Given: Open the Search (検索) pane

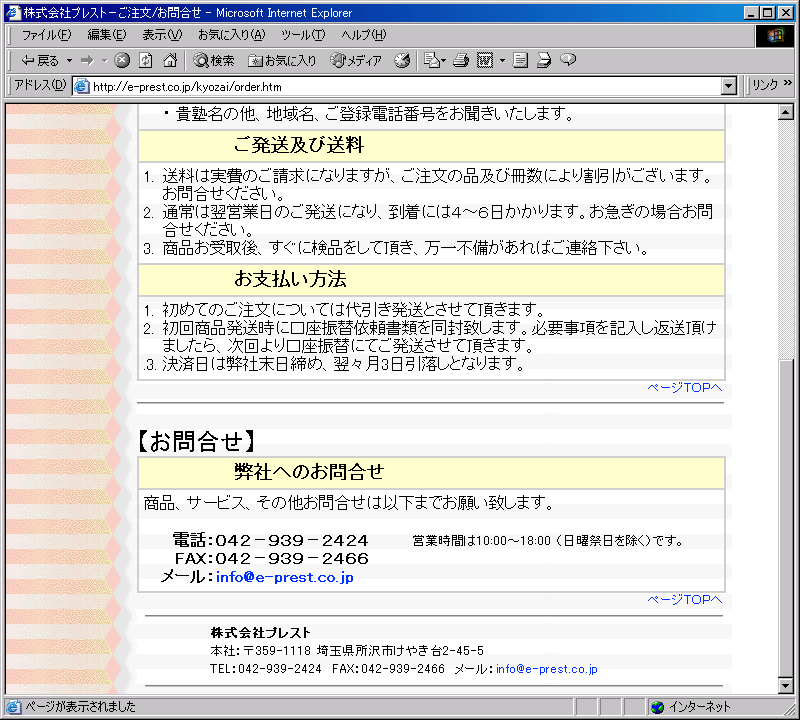Looking at the screenshot, I should click(214, 61).
